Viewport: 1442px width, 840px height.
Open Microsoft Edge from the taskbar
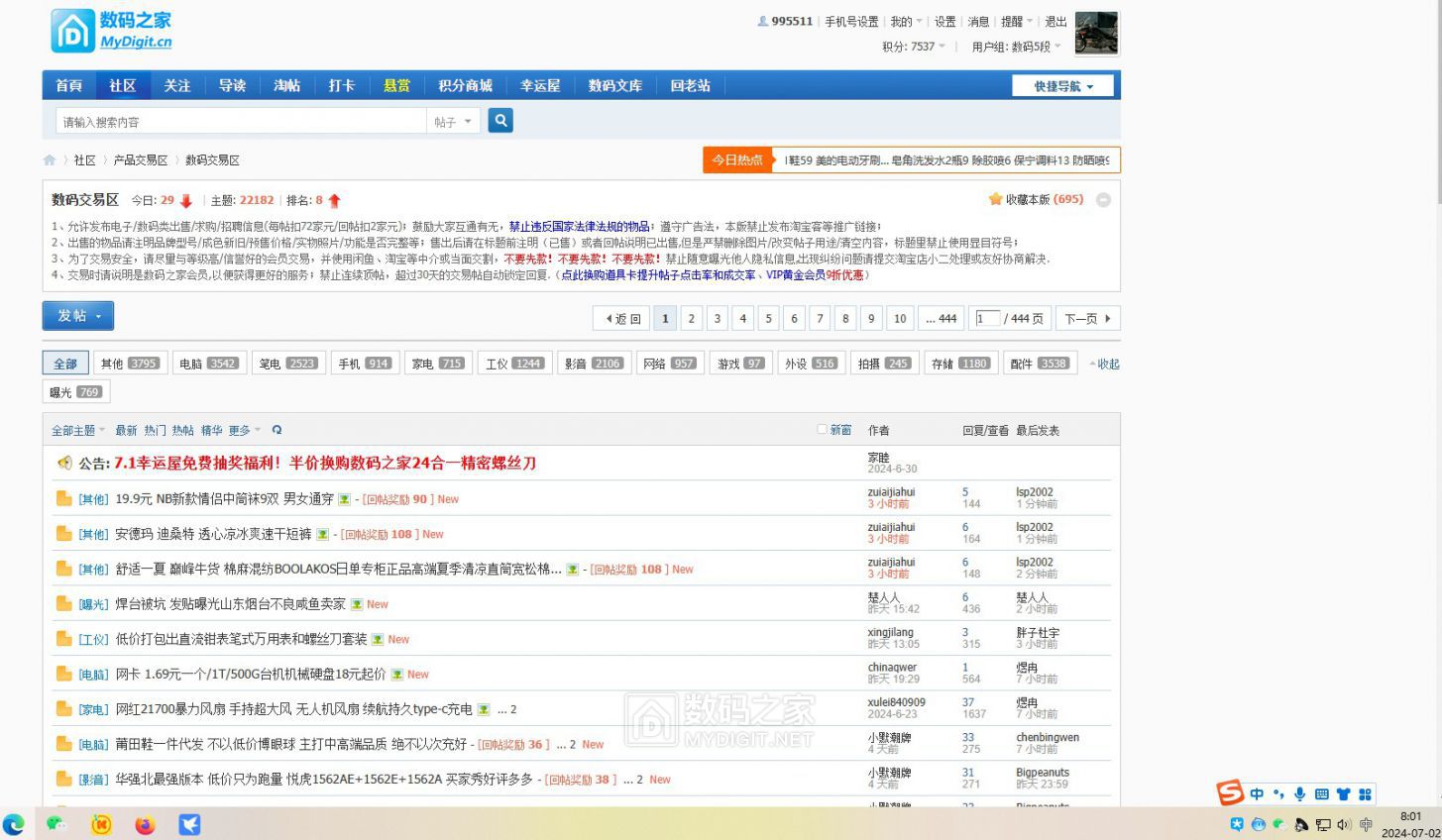(14, 824)
